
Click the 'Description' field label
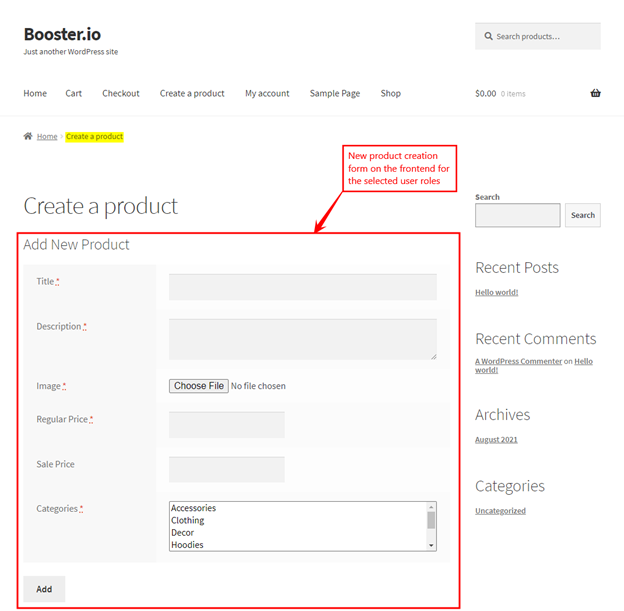(x=59, y=326)
